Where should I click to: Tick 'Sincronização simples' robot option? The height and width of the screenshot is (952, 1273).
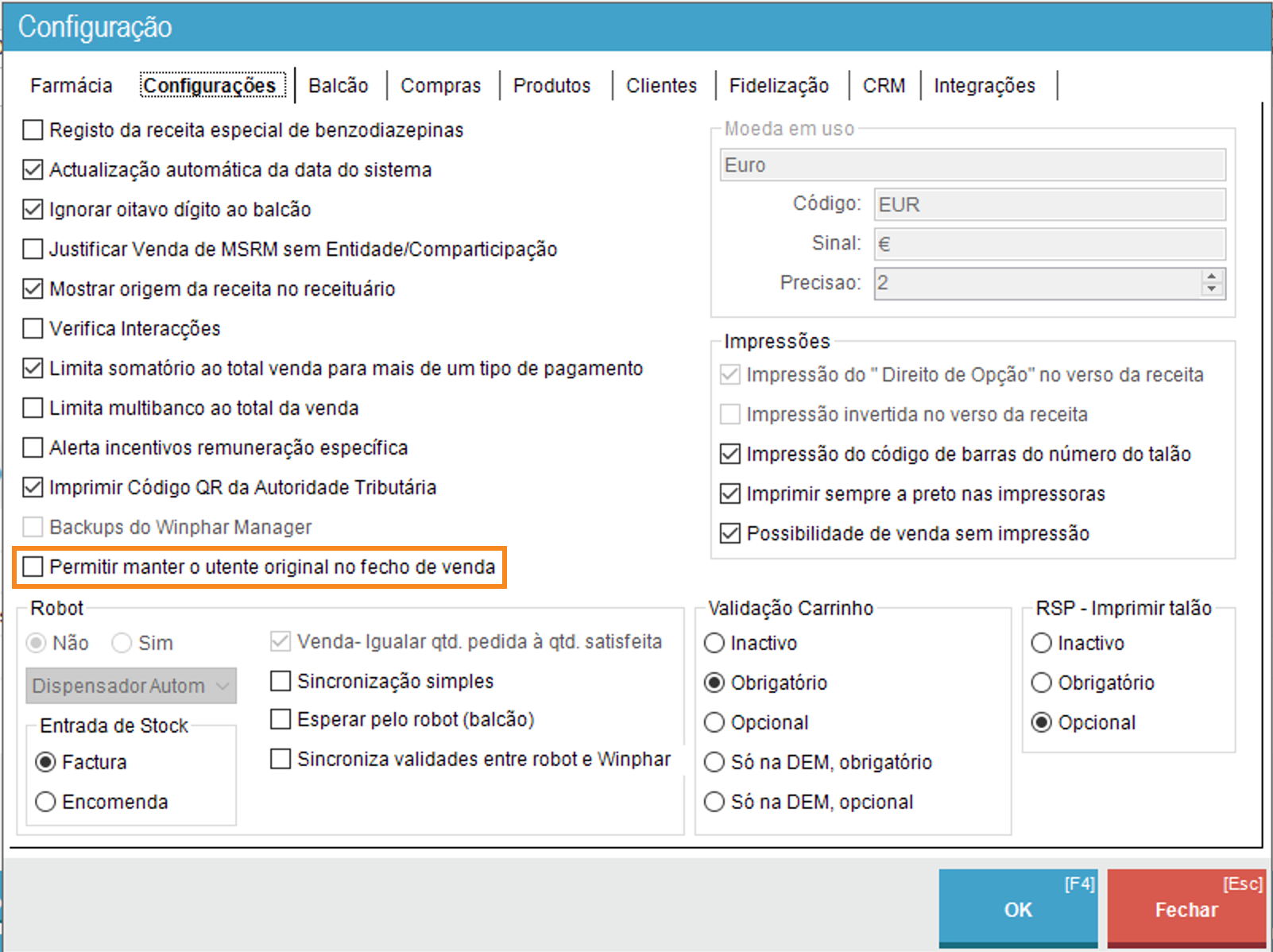pos(281,681)
